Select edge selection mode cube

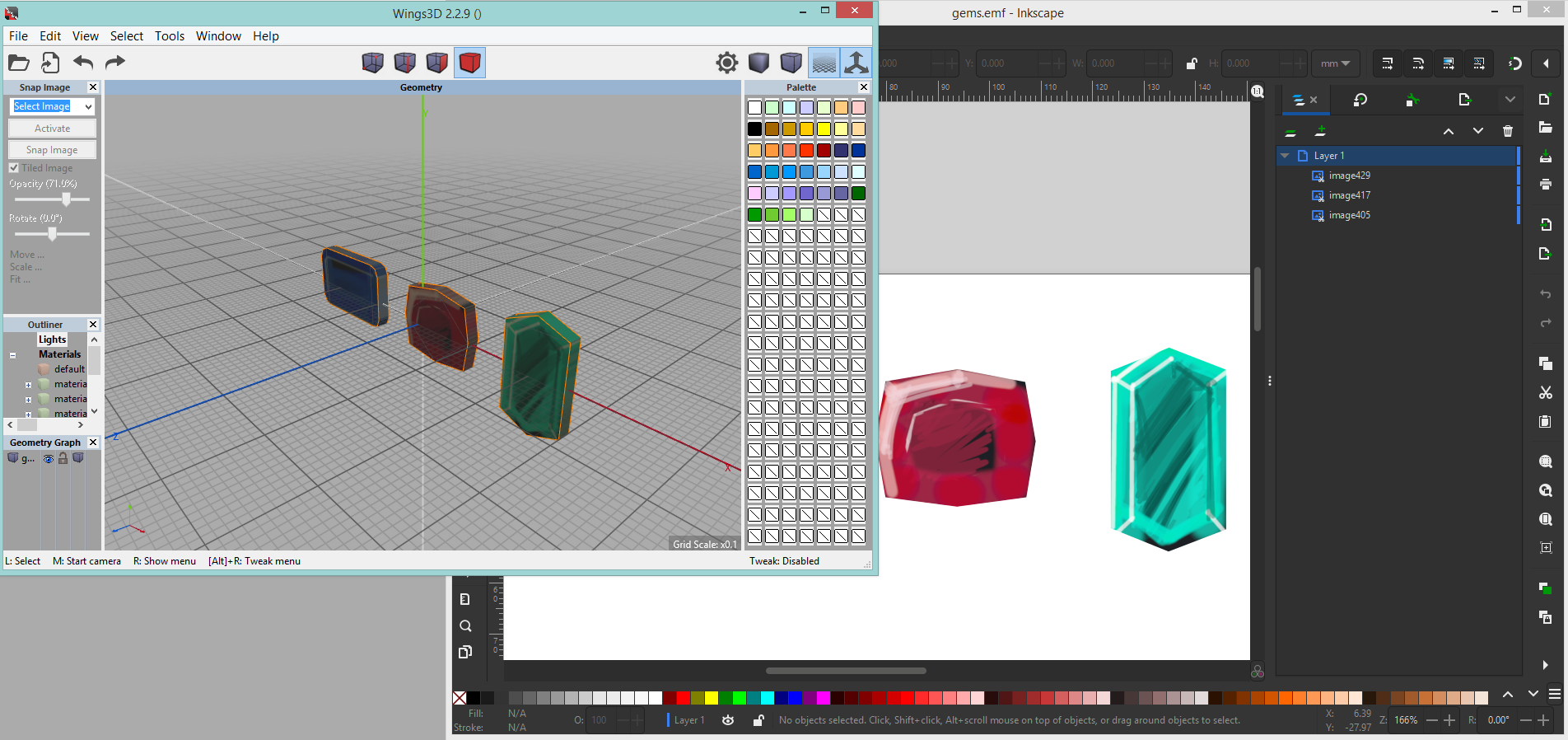[405, 63]
